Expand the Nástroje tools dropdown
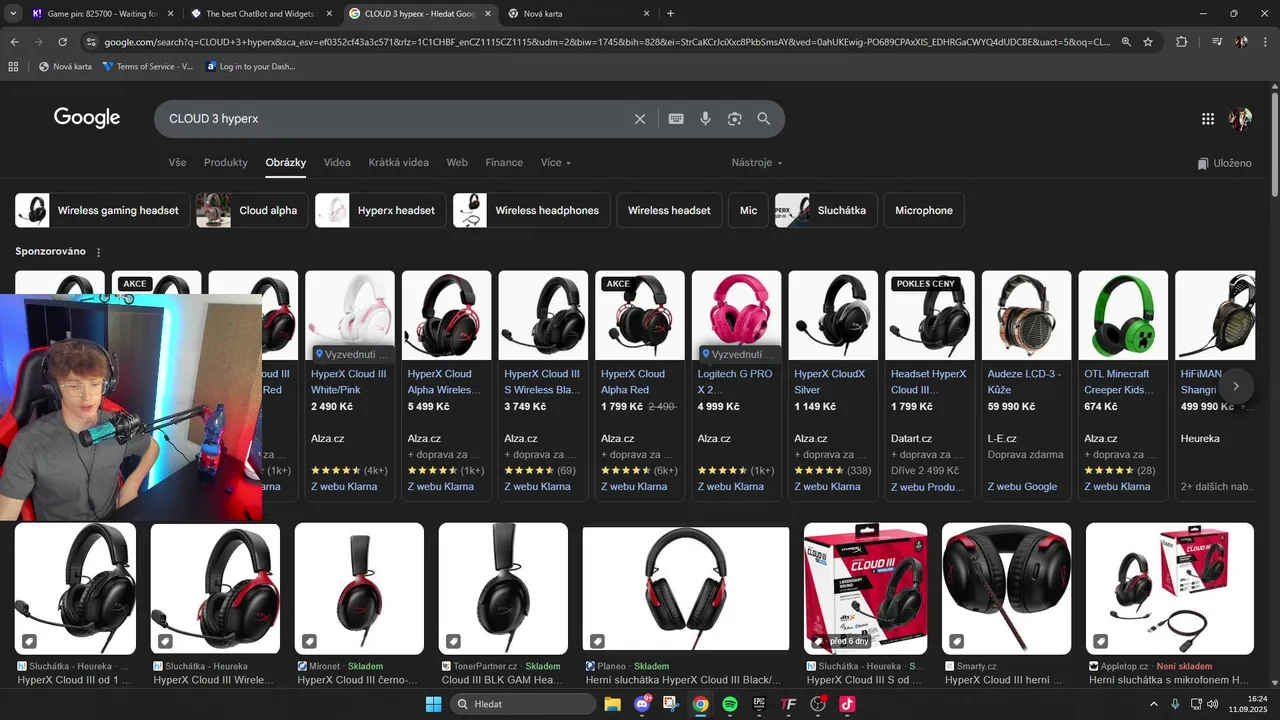 (x=757, y=162)
